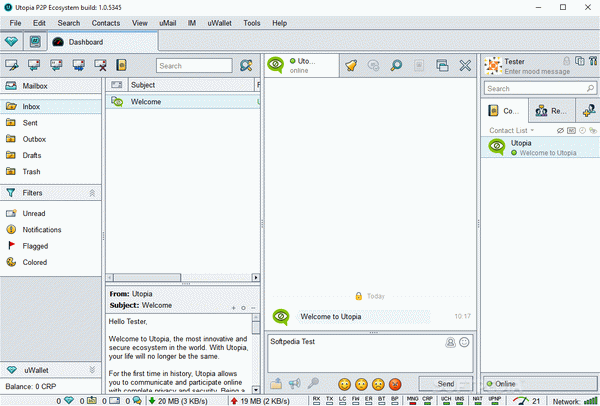The width and height of the screenshot is (600, 406).
Task: Click the reply all mail icon
Action: coord(56,65)
